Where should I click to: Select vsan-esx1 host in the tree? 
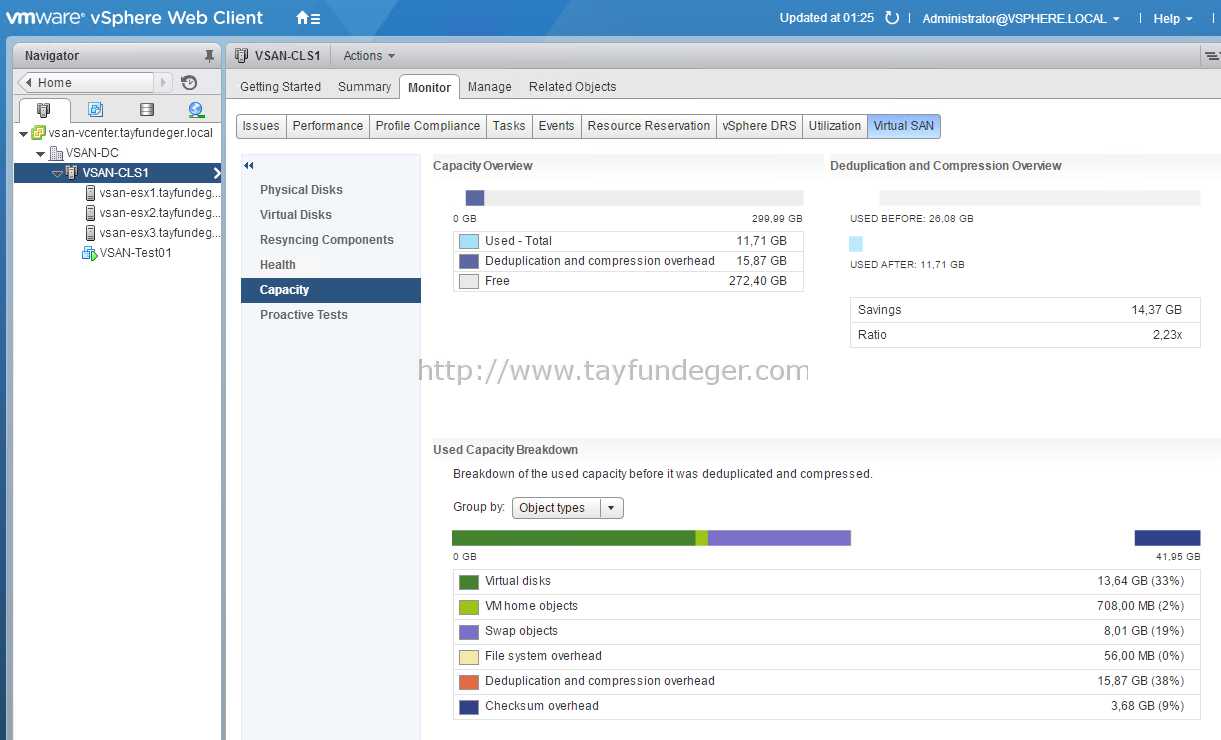pos(160,193)
